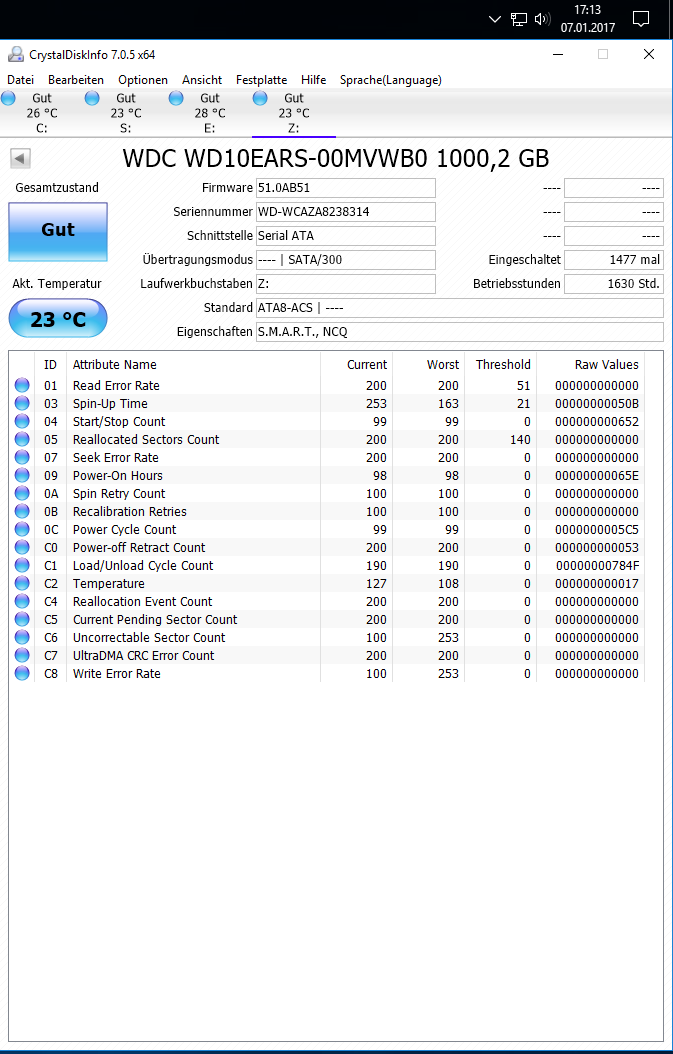Screen dimensions: 673x1054
Task: Click the Threshold column header
Action: (x=504, y=364)
